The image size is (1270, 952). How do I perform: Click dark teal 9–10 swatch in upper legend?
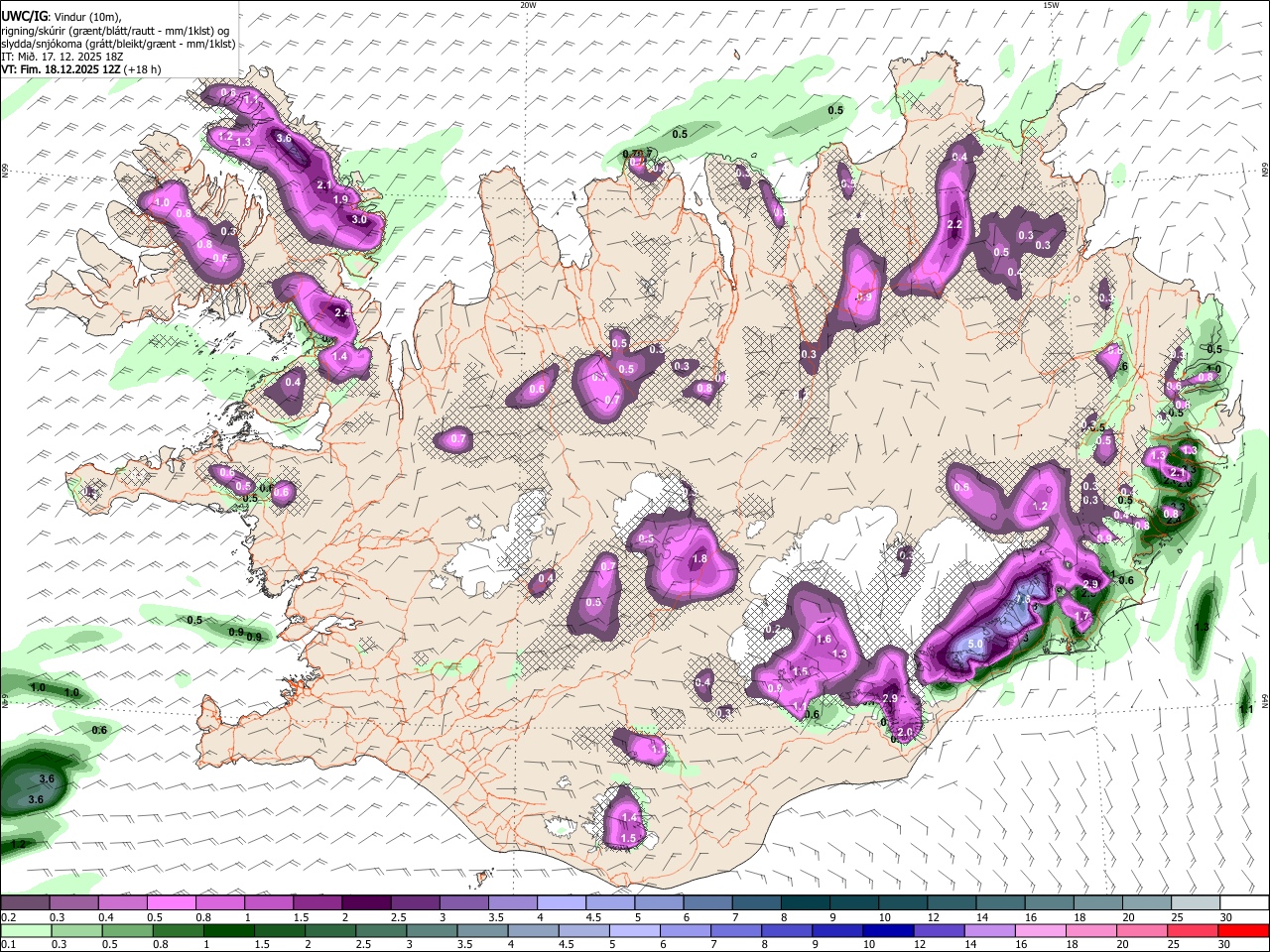853,902
